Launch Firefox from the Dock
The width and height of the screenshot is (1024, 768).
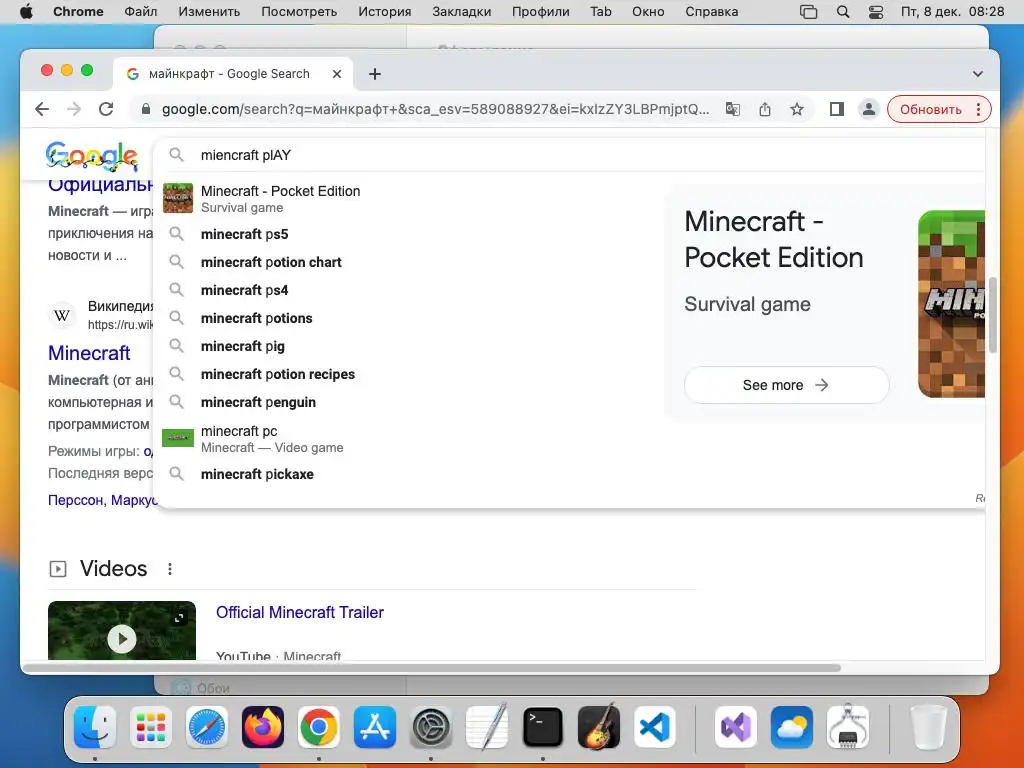click(x=263, y=727)
